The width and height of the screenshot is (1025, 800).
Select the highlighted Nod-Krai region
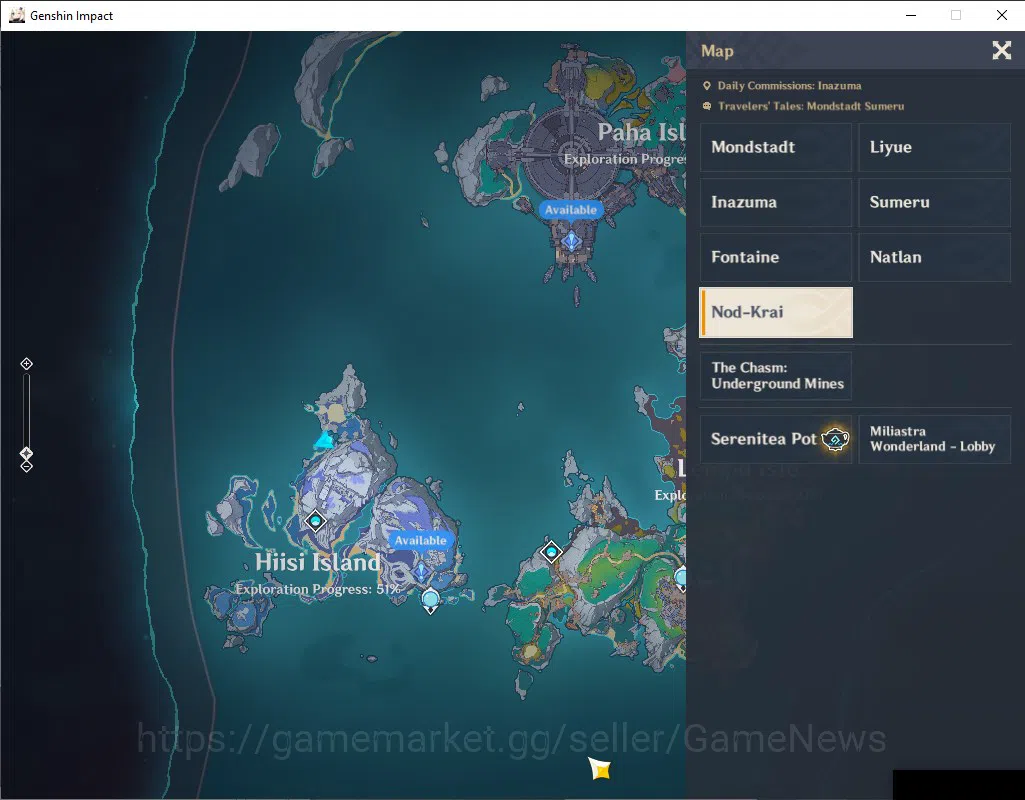[776, 312]
